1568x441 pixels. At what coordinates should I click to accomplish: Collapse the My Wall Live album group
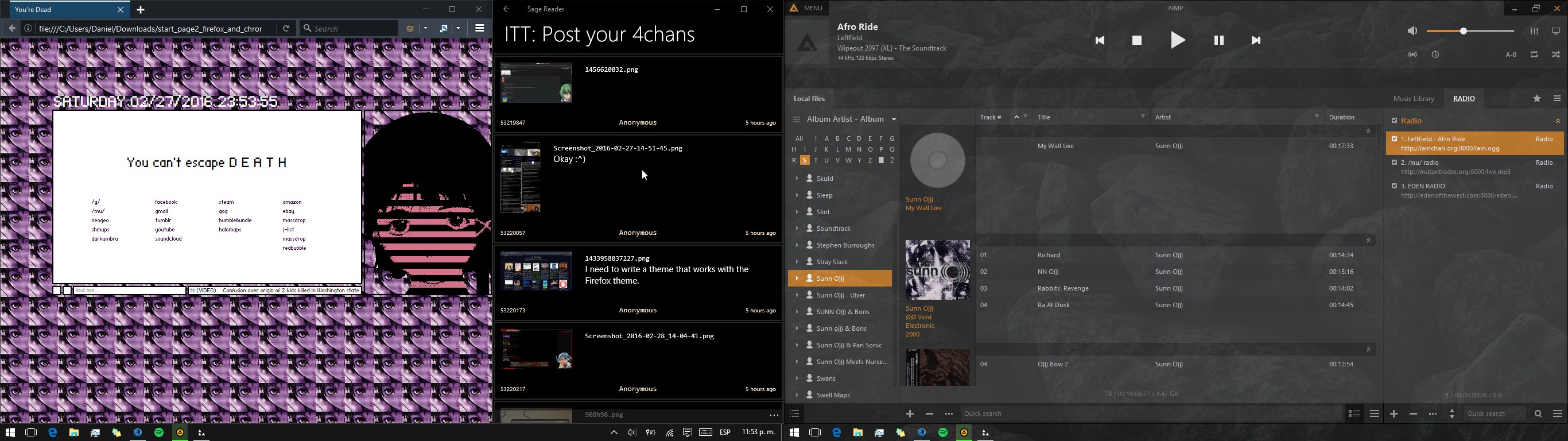coord(1368,131)
